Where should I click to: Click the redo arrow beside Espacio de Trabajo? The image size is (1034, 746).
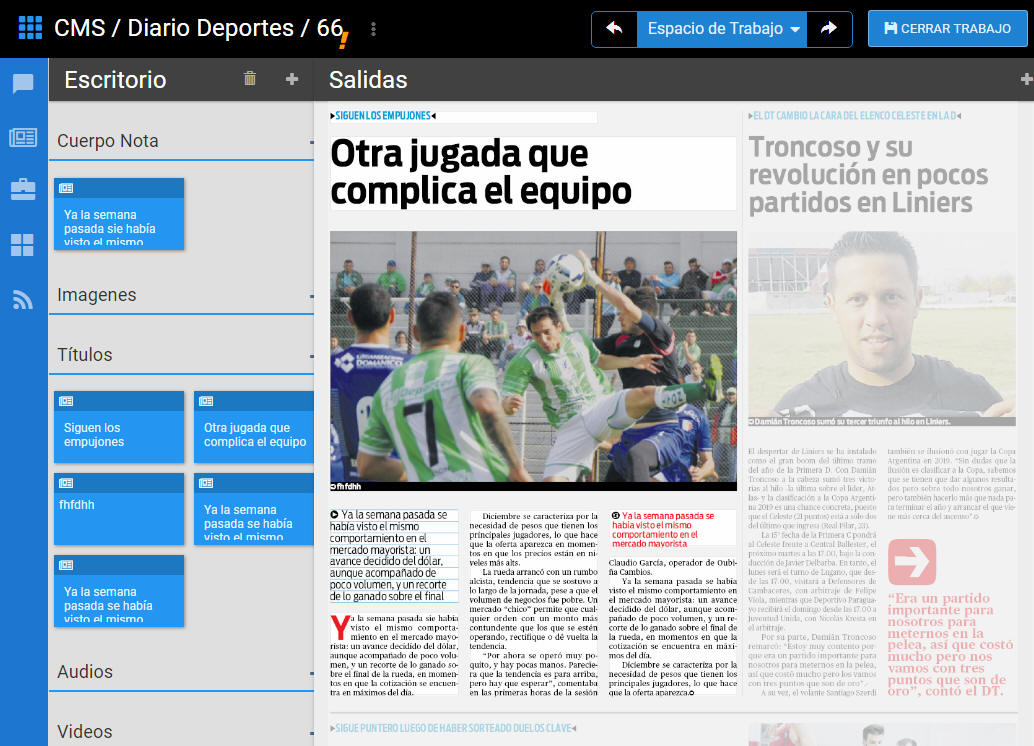pyautogui.click(x=829, y=29)
